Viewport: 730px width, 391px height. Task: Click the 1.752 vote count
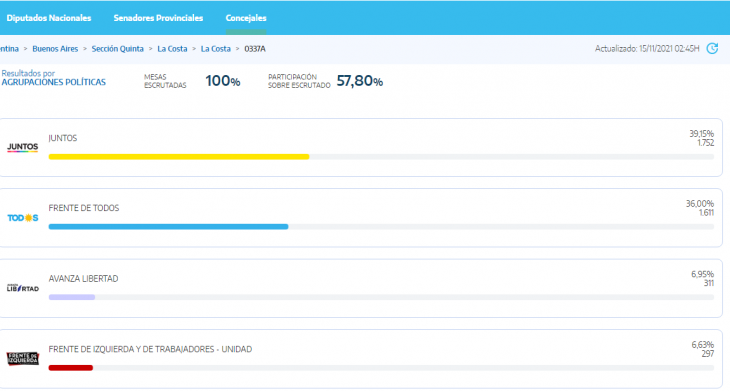[x=706, y=143]
